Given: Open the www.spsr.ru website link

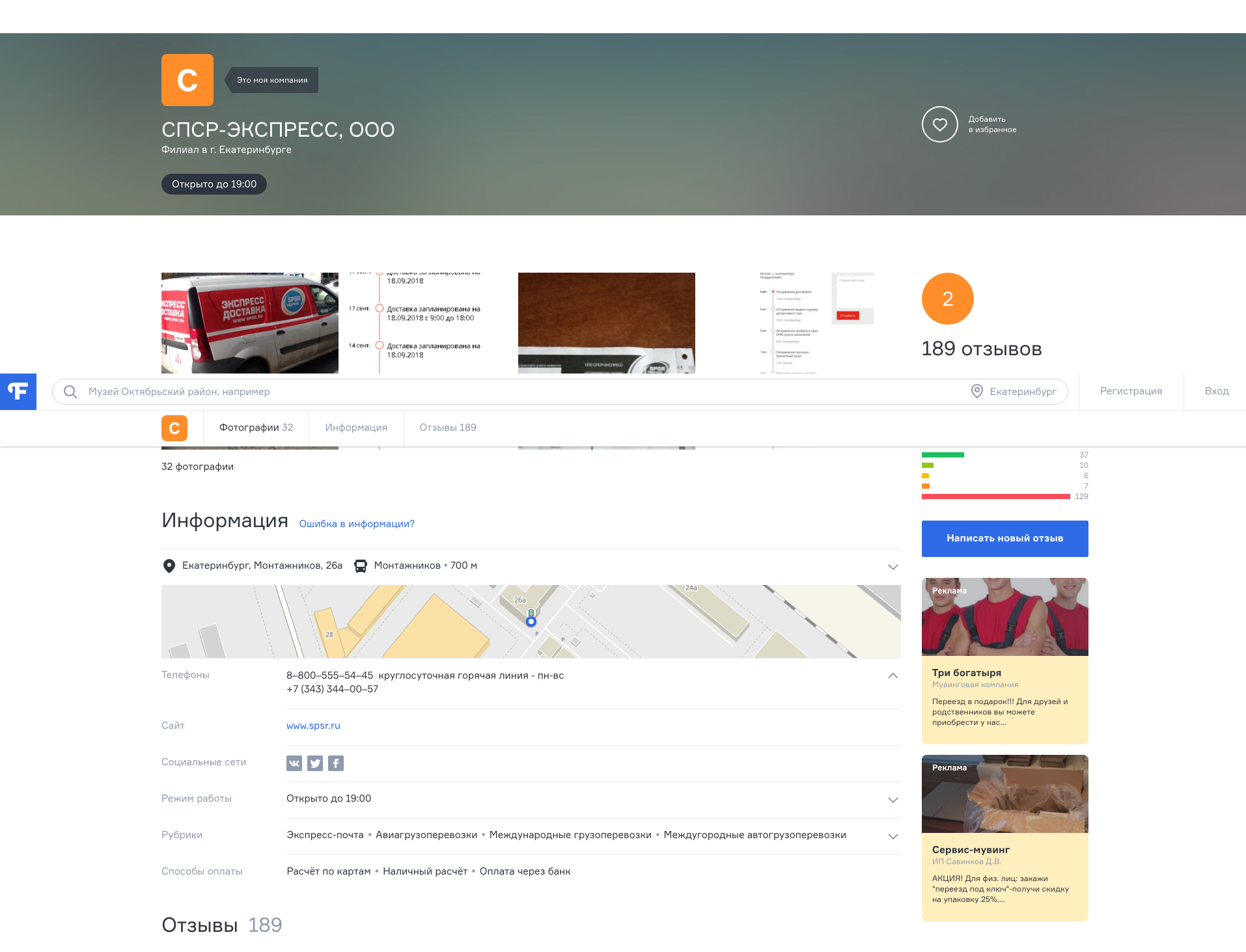Looking at the screenshot, I should pos(313,726).
